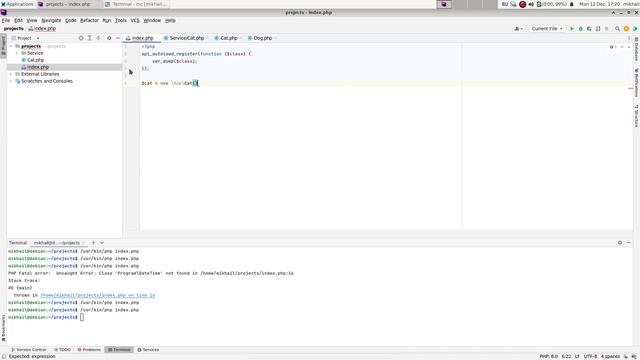The height and width of the screenshot is (360, 640).
Task: Expand the Service folder
Action: pos(17,53)
